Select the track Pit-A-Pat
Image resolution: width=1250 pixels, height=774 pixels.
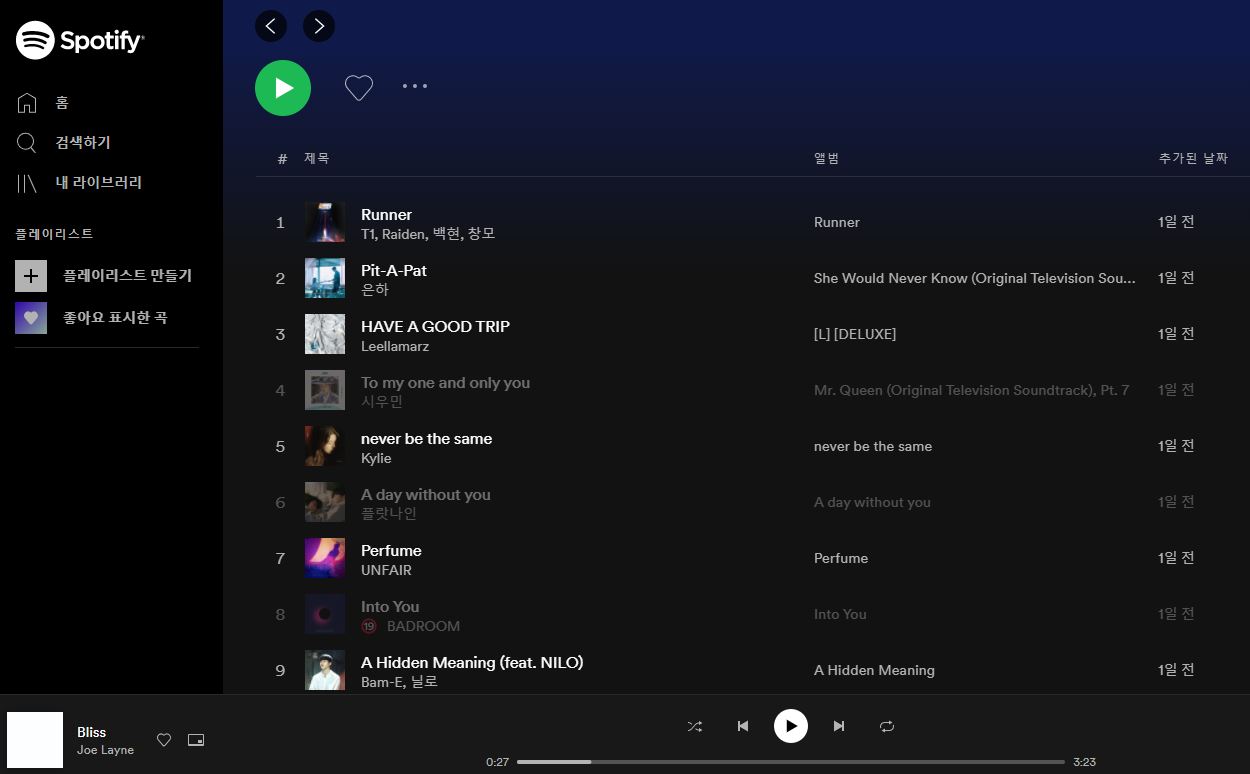click(x=394, y=270)
